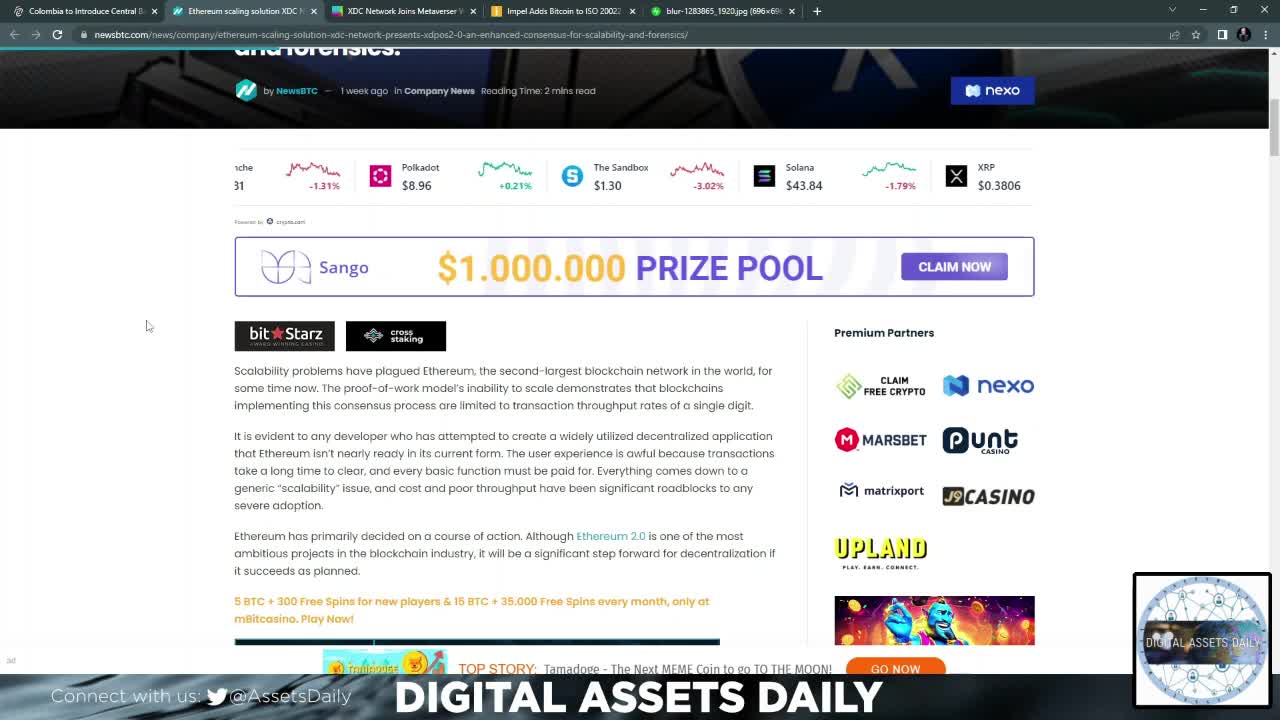This screenshot has width=1280, height=720.
Task: Close the blur-1283865_1920.jpg tab
Action: [792, 11]
